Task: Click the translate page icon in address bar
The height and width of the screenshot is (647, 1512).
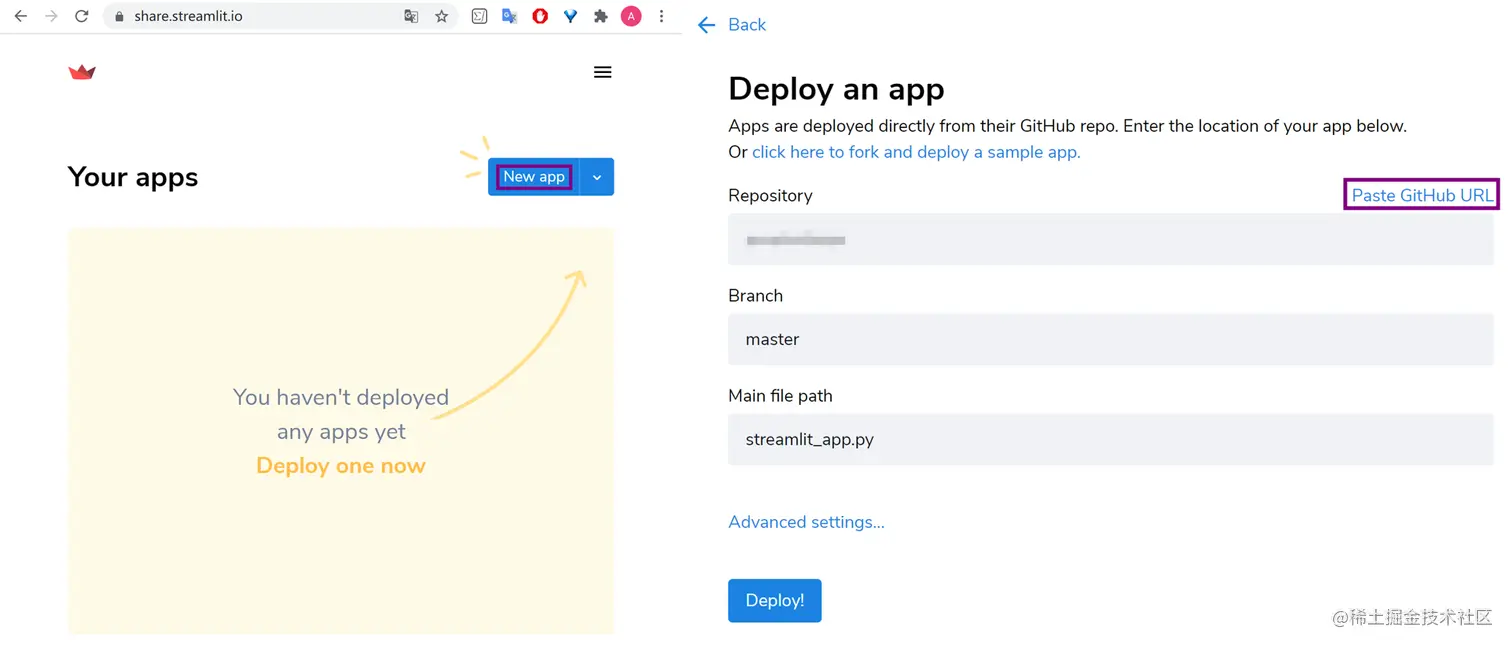Action: tap(411, 16)
